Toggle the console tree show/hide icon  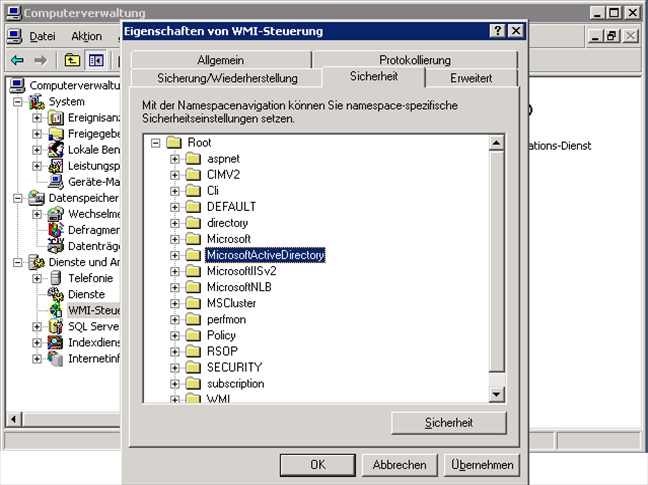pyautogui.click(x=96, y=61)
